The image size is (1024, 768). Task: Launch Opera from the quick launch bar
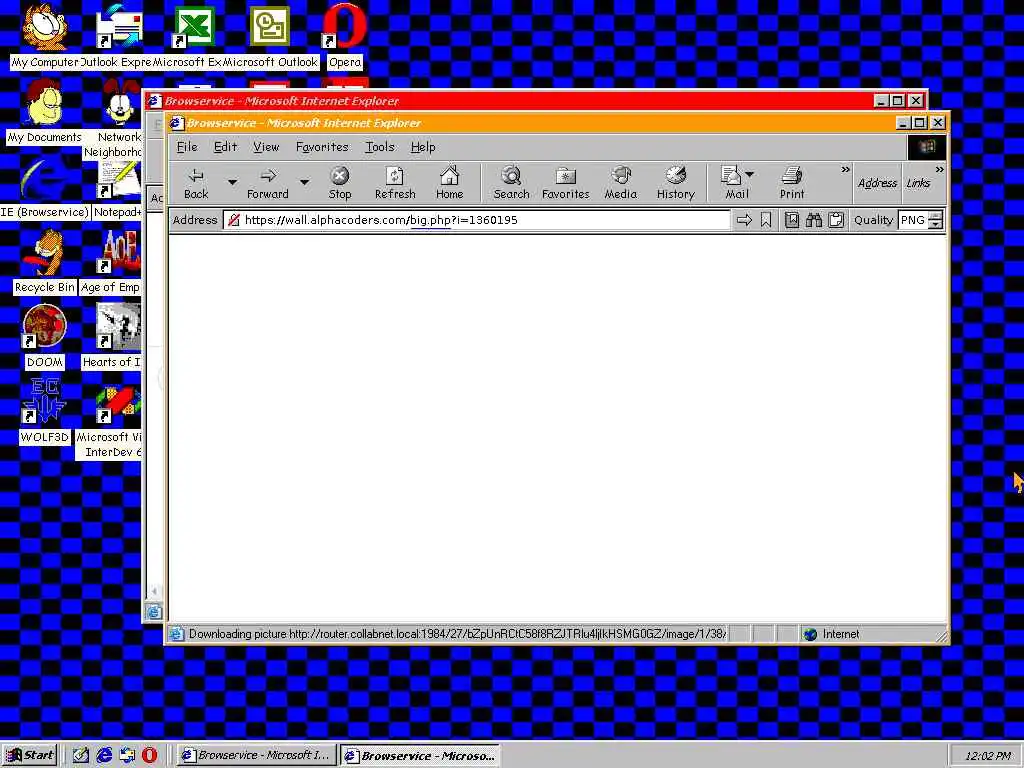coord(150,756)
